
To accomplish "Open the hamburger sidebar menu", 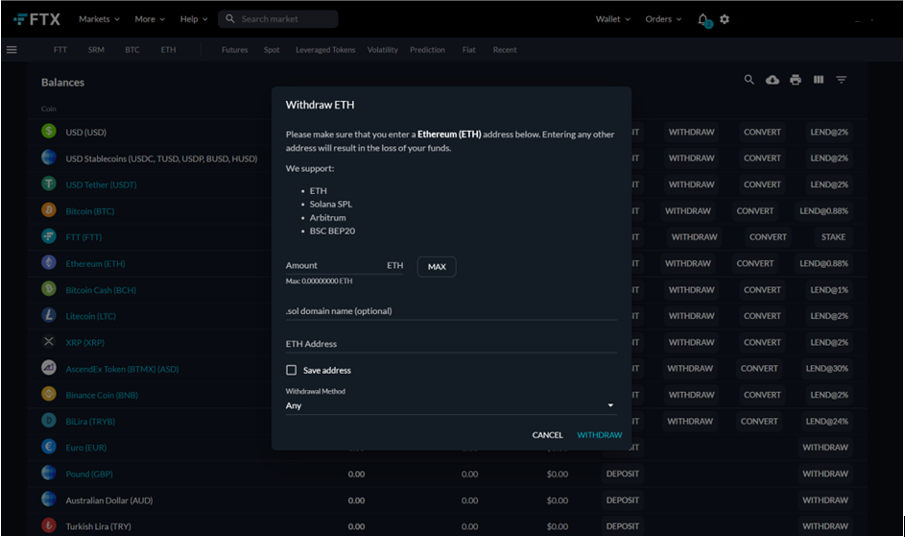I will pos(12,50).
